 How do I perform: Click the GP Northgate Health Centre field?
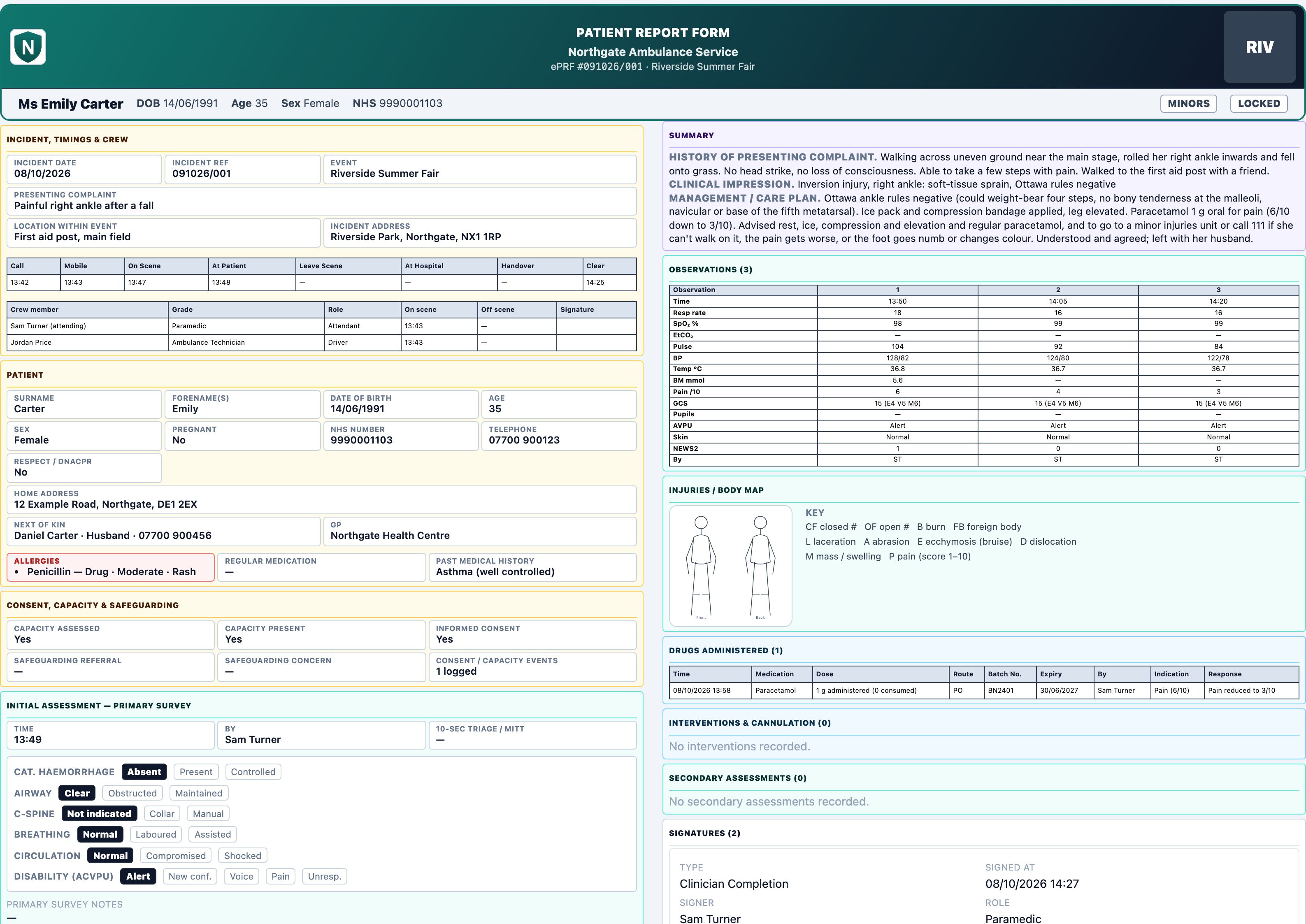click(x=480, y=531)
